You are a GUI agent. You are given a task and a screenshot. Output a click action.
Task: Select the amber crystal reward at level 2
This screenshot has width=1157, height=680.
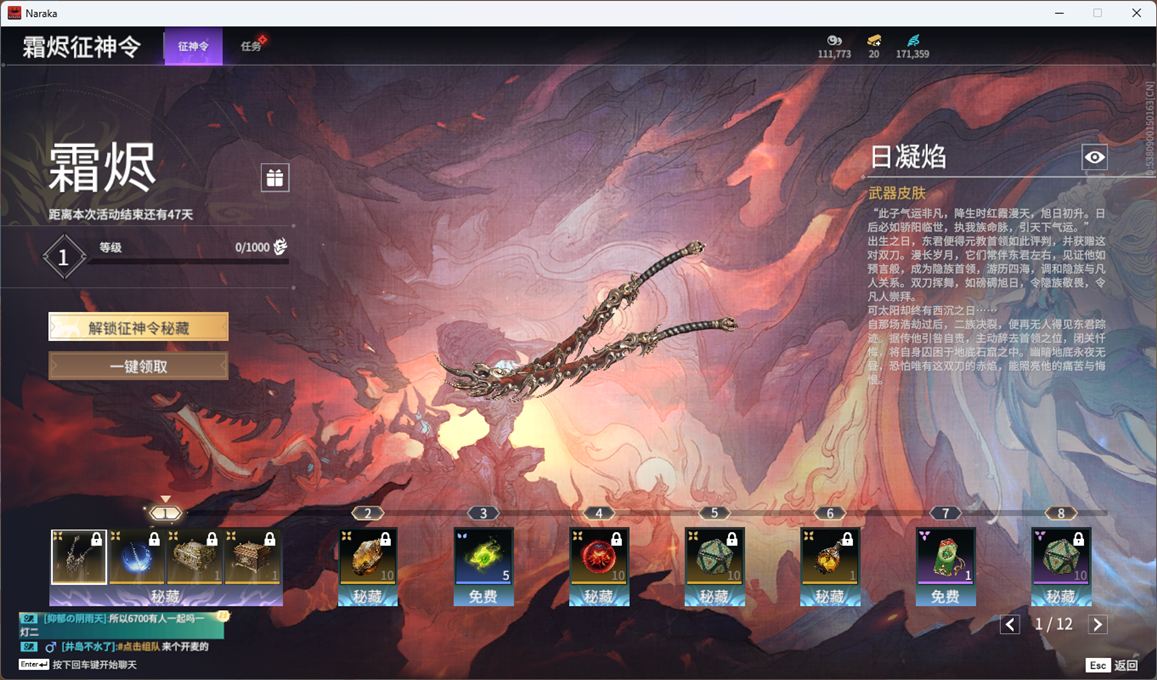click(x=368, y=557)
